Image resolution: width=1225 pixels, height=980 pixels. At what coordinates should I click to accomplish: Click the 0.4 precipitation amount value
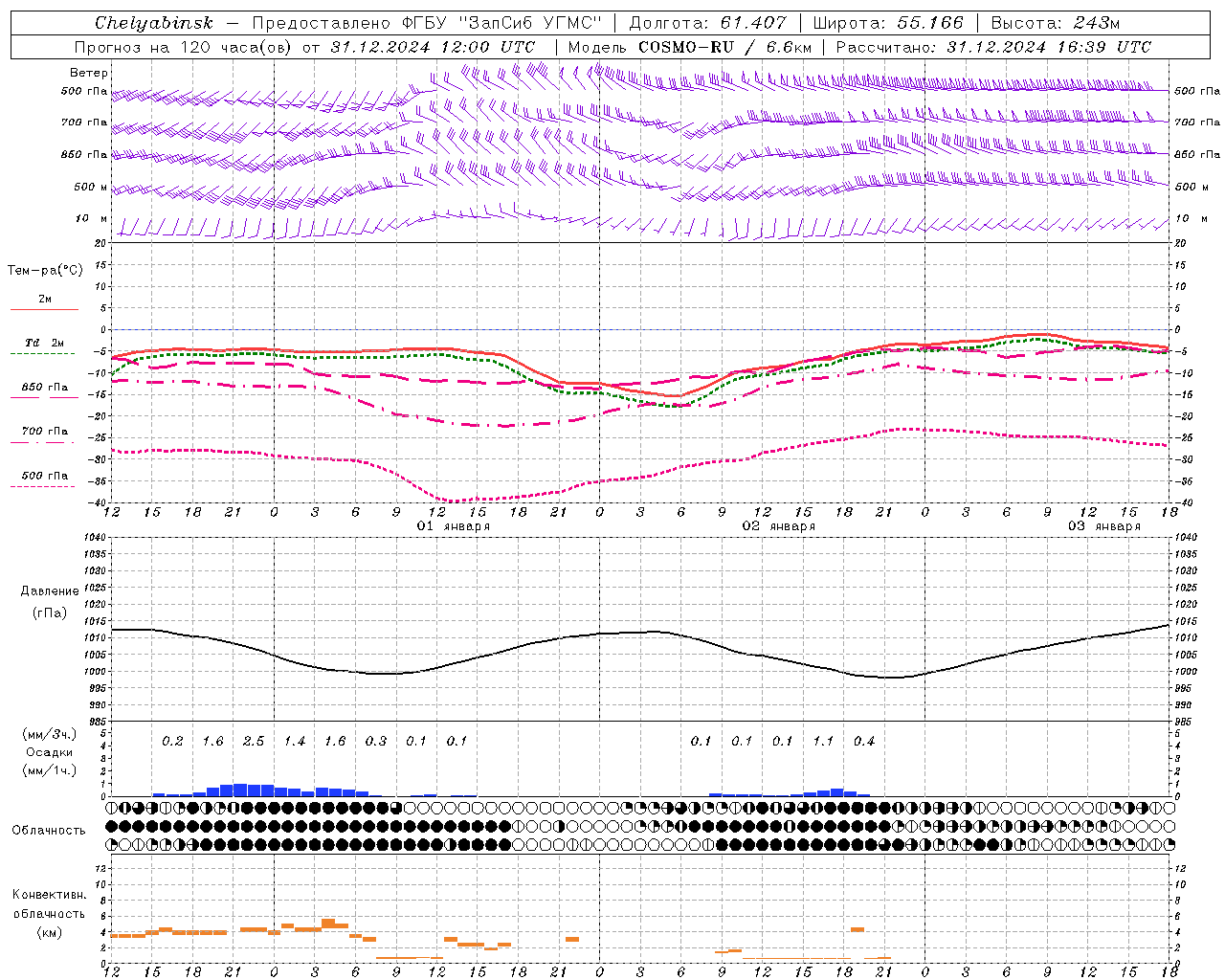[864, 741]
